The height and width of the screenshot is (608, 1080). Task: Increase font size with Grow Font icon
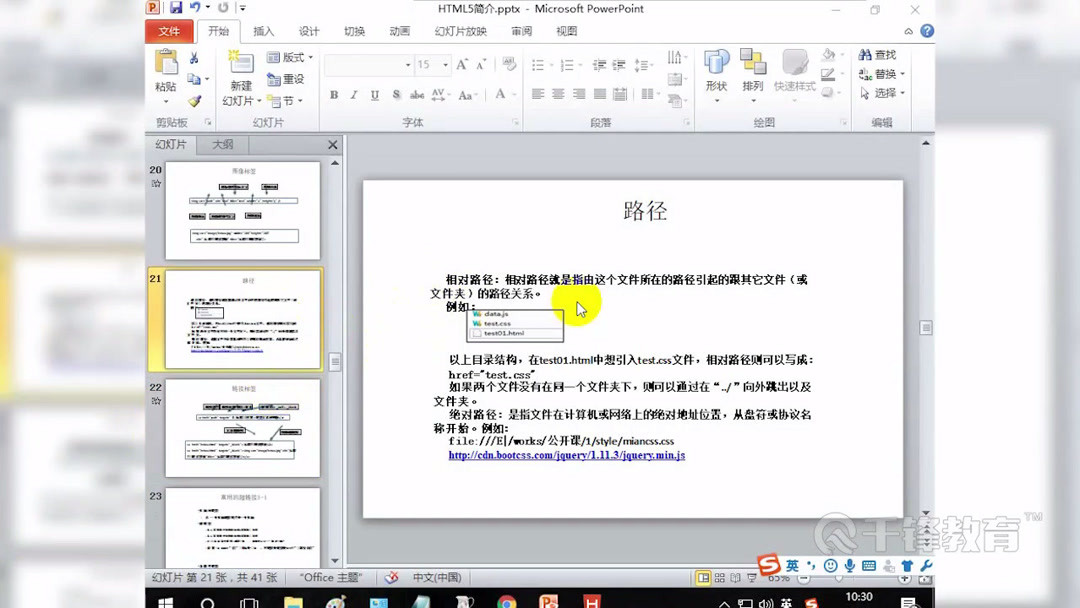[462, 63]
